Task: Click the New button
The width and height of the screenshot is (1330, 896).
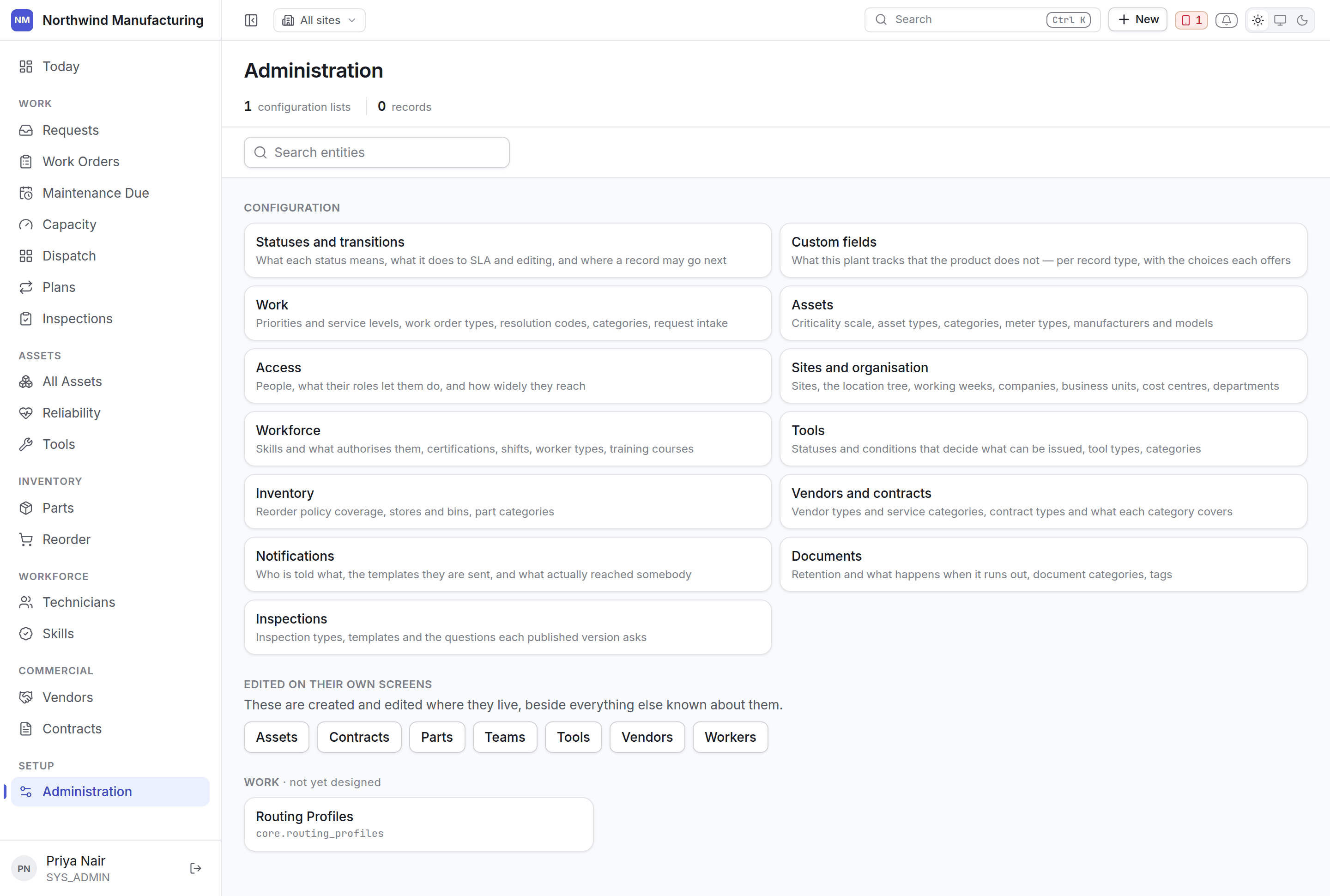Action: point(1137,19)
